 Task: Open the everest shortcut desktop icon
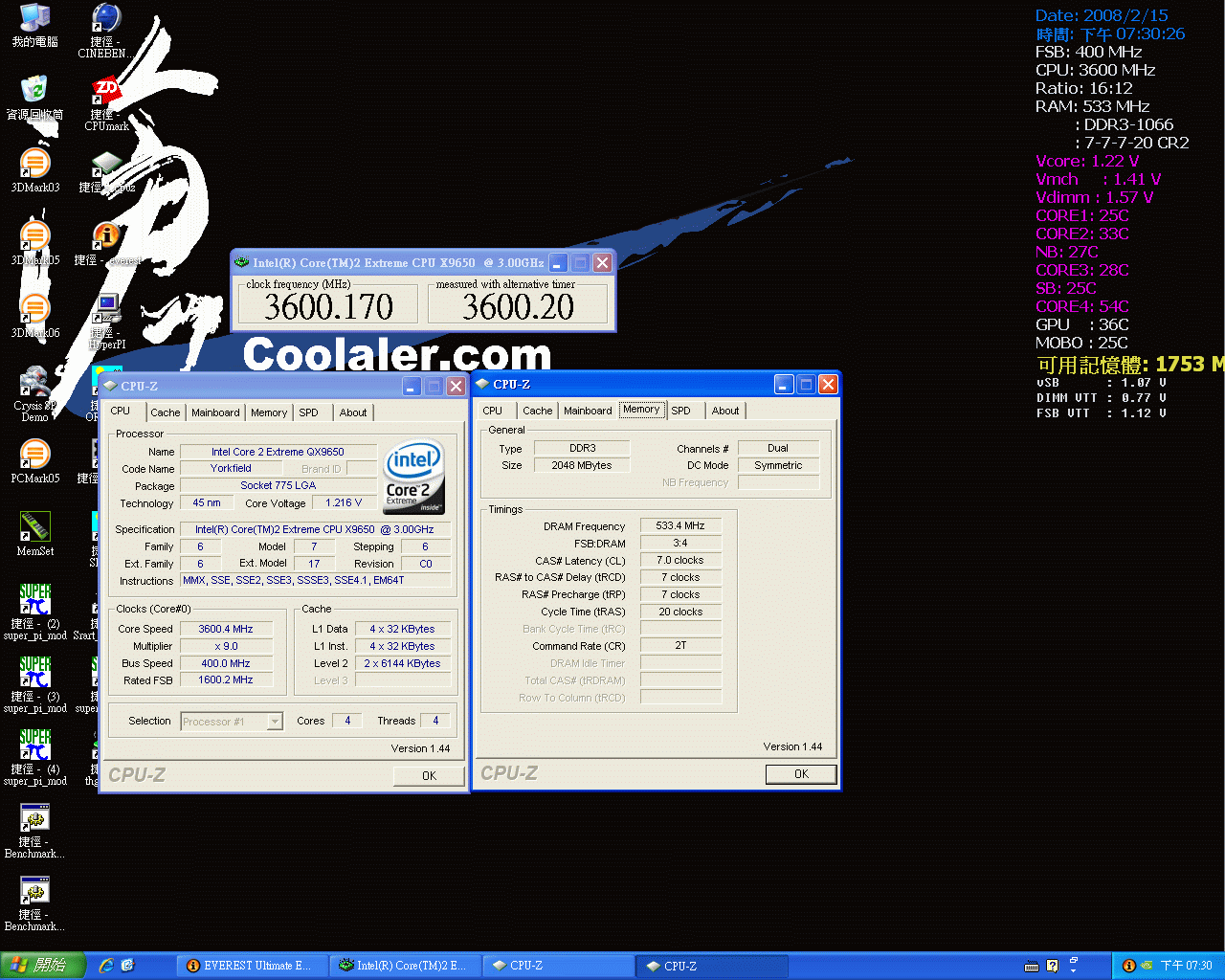point(106,244)
